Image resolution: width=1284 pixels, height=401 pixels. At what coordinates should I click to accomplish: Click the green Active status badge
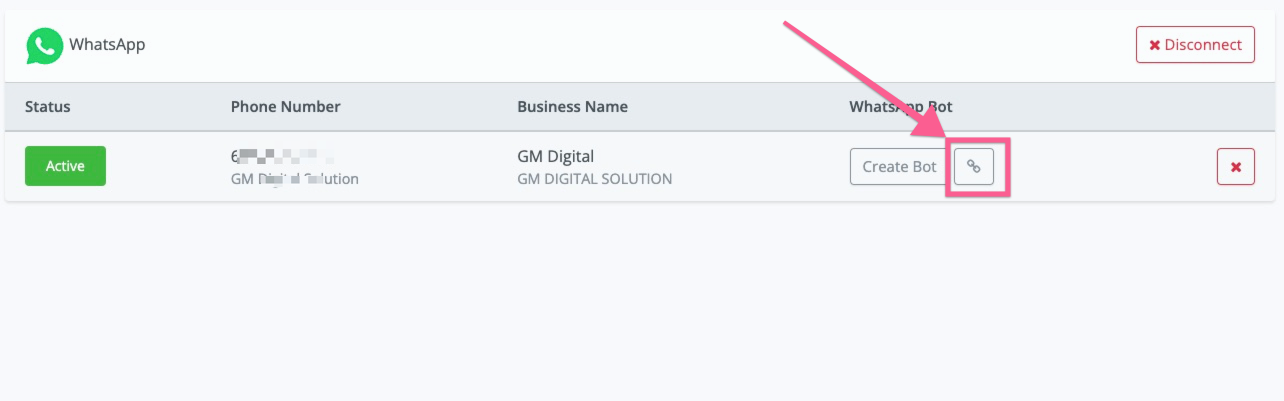click(65, 166)
